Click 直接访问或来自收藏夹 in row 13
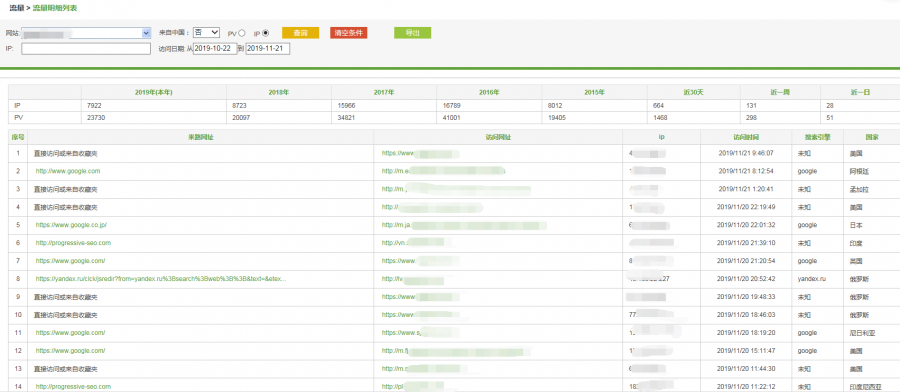 point(65,369)
